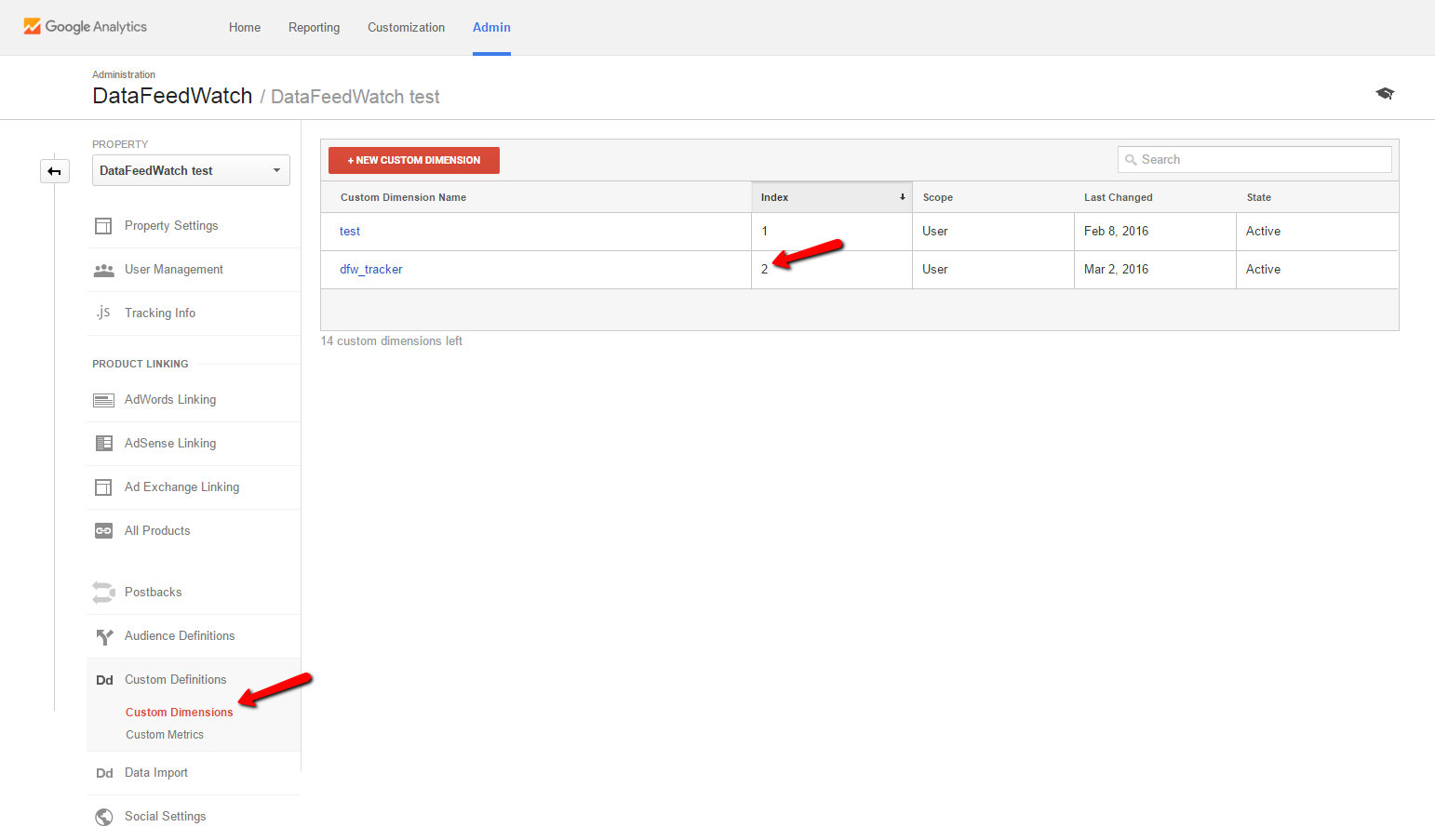Expand Audience Definitions
The image size is (1435, 840).
point(180,636)
